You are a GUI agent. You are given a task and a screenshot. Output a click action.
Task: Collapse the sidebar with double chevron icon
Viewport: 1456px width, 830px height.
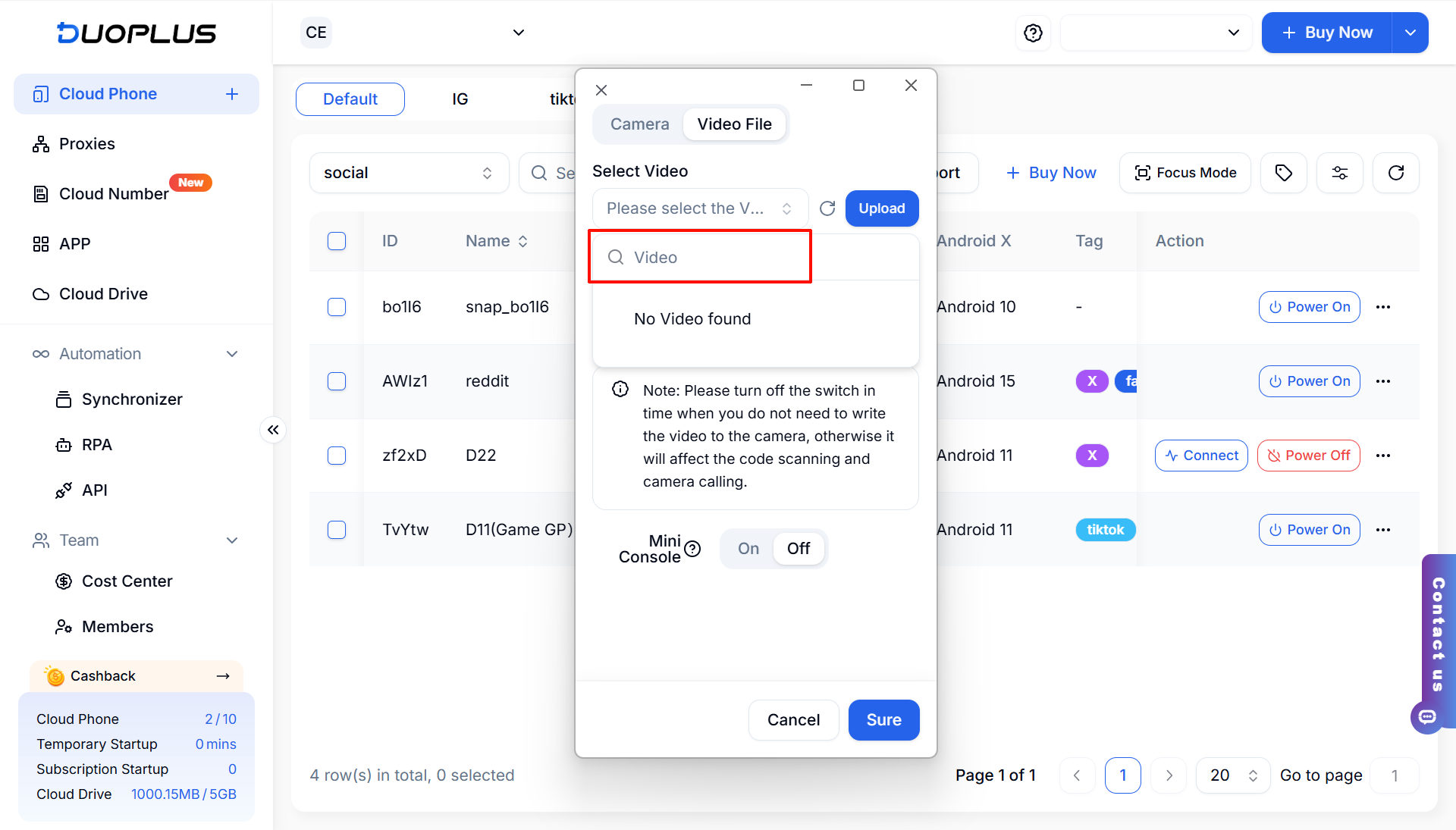click(273, 430)
